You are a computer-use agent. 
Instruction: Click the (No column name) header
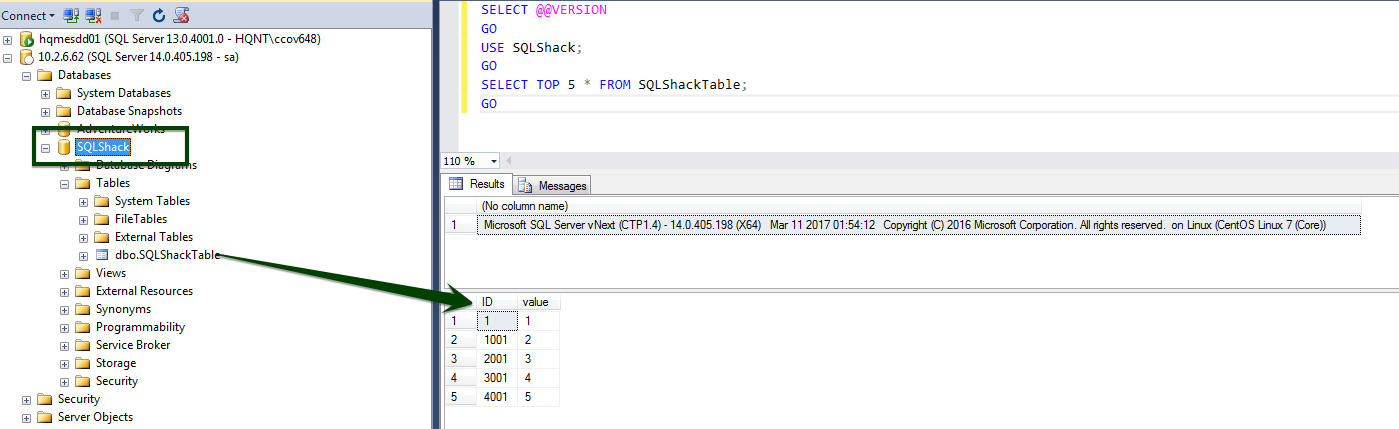click(x=525, y=206)
